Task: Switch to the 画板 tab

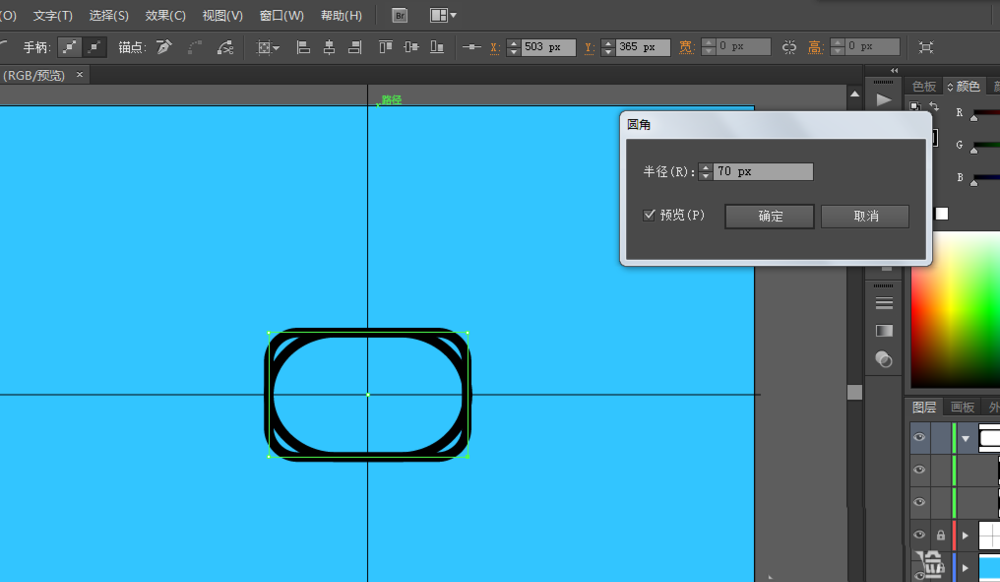Action: click(963, 406)
